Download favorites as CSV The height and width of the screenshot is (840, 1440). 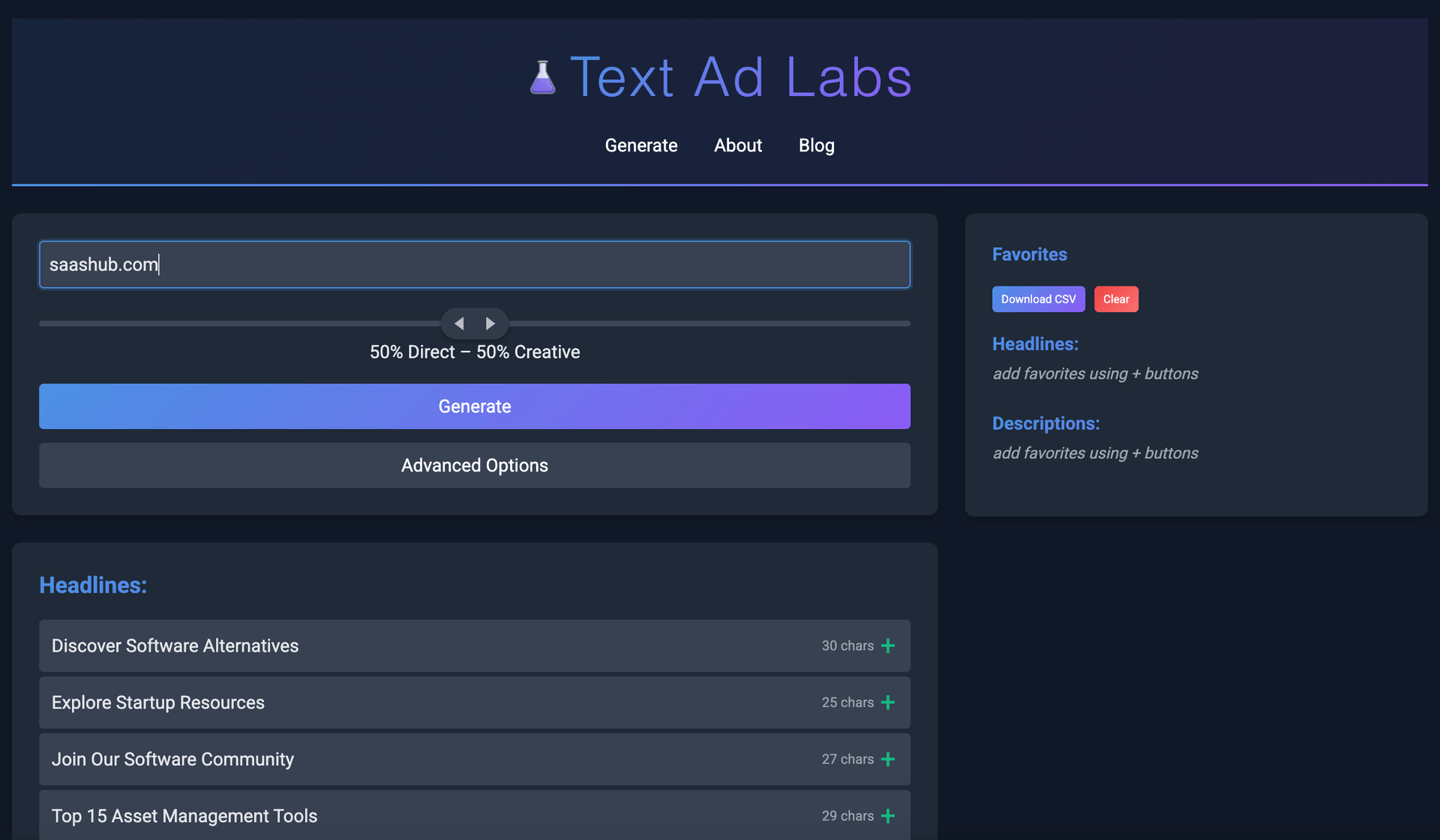click(x=1038, y=299)
